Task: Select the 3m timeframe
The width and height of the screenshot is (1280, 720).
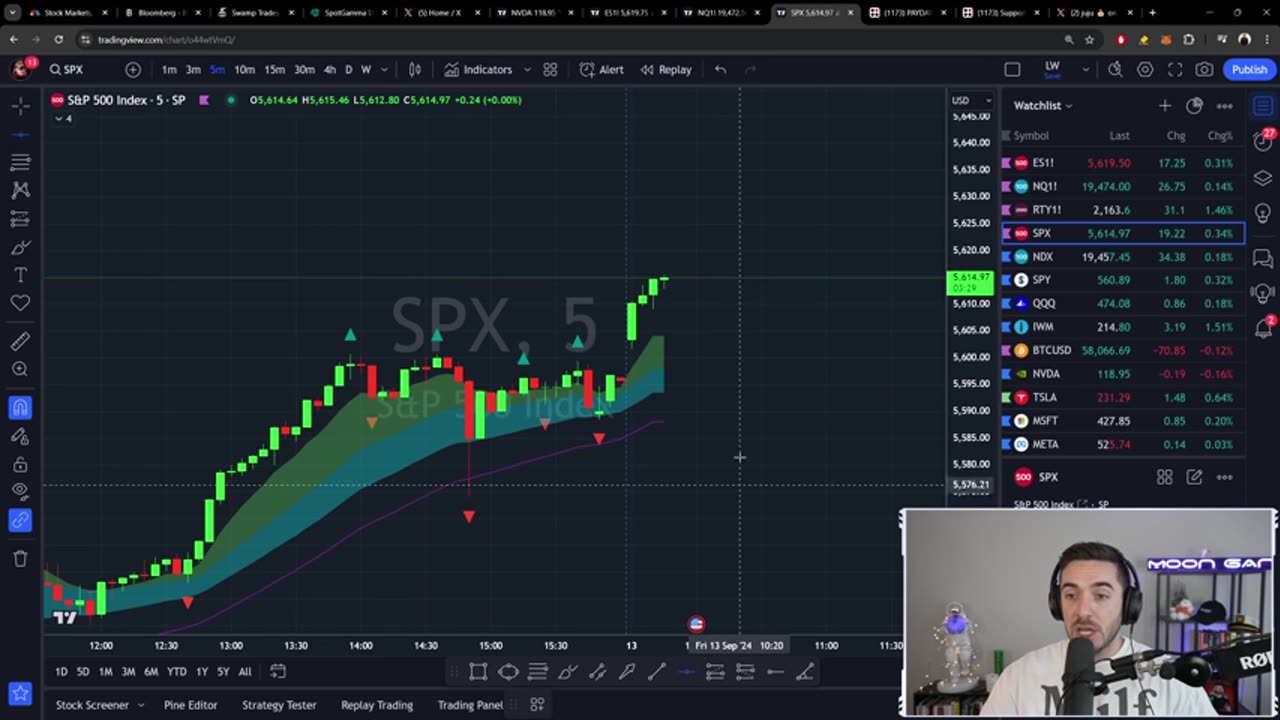Action: pos(193,69)
